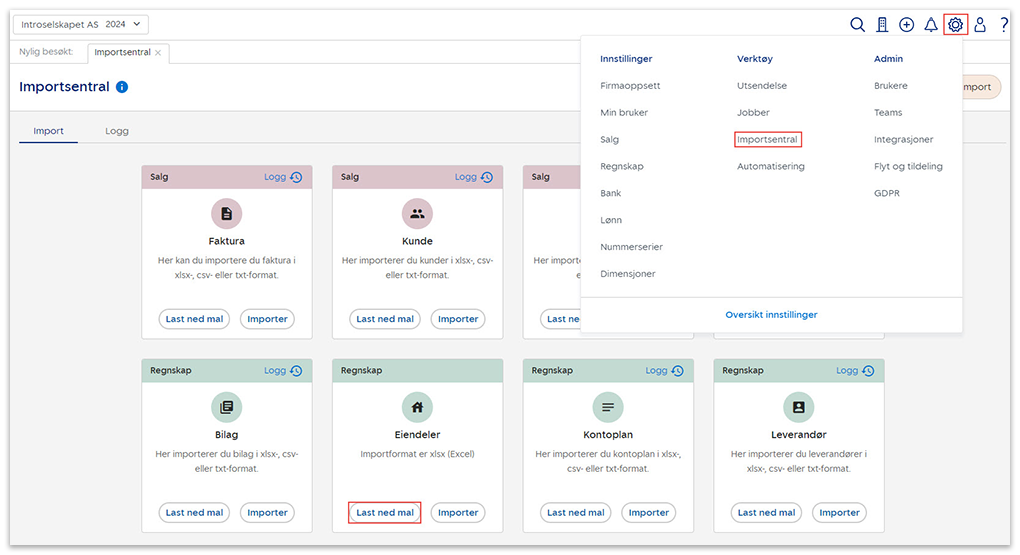Open Integrasjoner in the Admin column
Image resolution: width=1020 pixels, height=555 pixels.
click(903, 140)
